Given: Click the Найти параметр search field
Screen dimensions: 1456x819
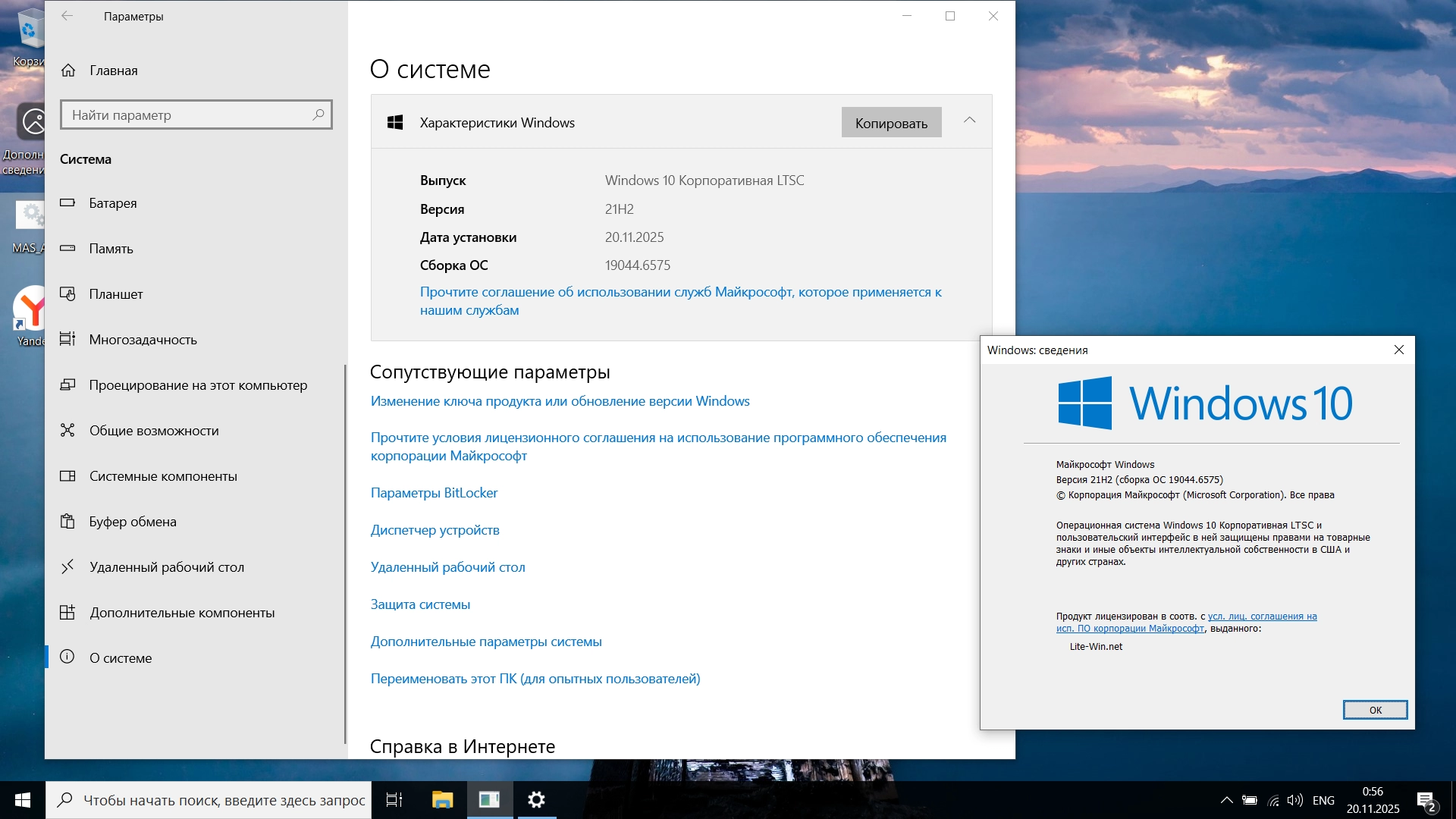Looking at the screenshot, I should coord(190,115).
